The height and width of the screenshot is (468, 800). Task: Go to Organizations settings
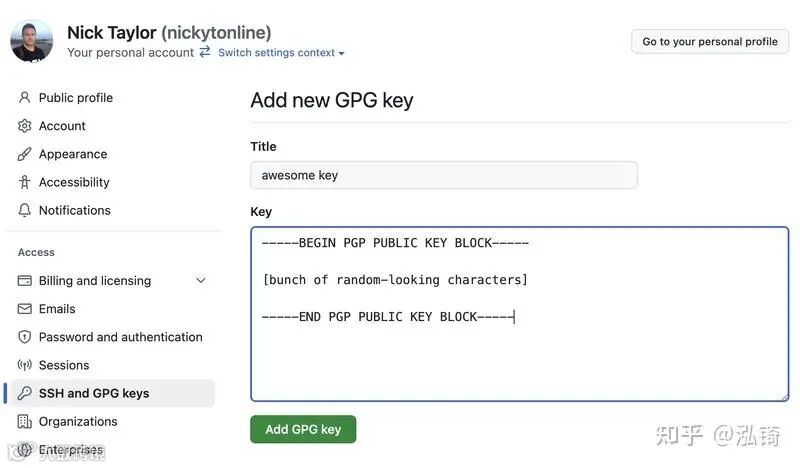click(x=78, y=421)
